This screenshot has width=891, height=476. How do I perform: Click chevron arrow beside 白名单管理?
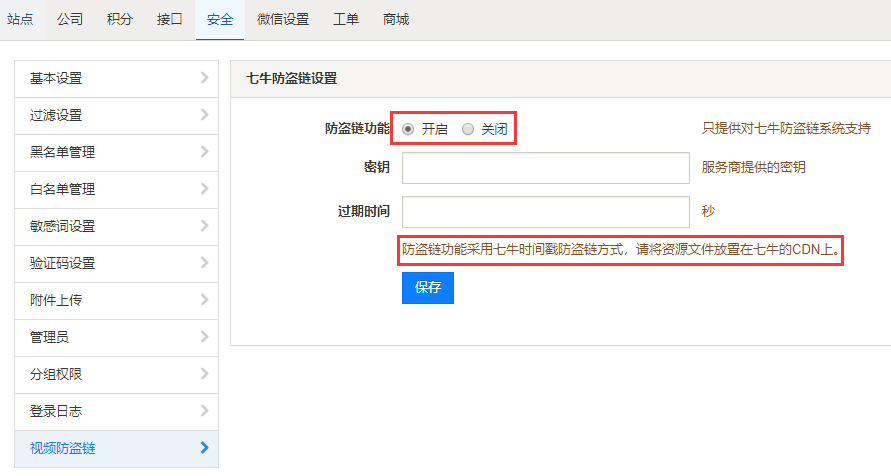pos(205,189)
